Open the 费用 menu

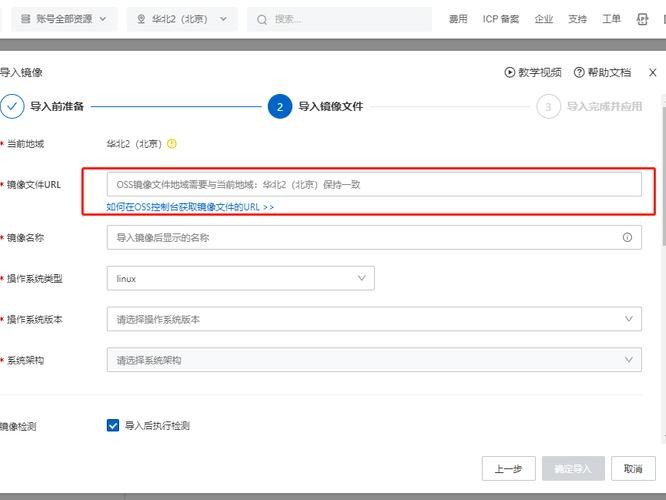point(458,19)
